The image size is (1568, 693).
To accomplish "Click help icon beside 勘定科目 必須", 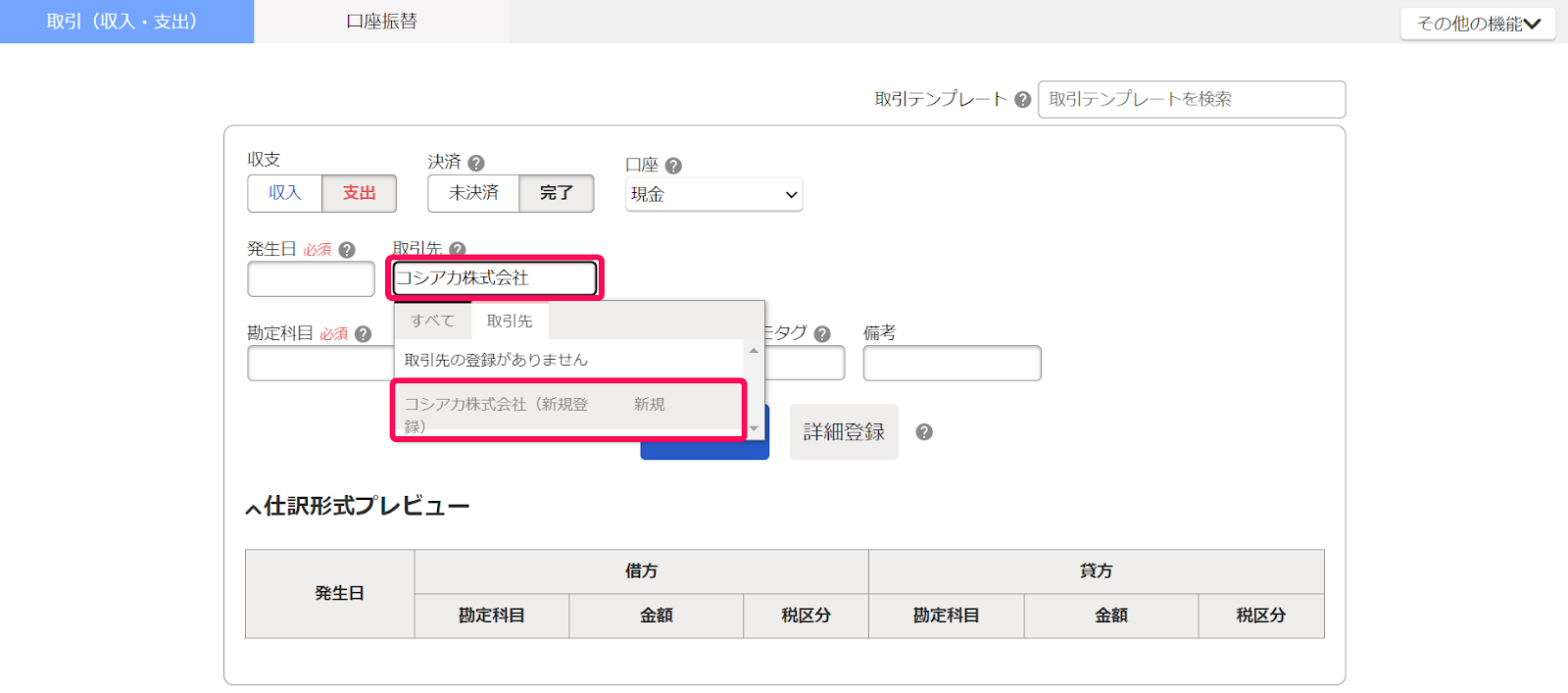I will coord(364,334).
